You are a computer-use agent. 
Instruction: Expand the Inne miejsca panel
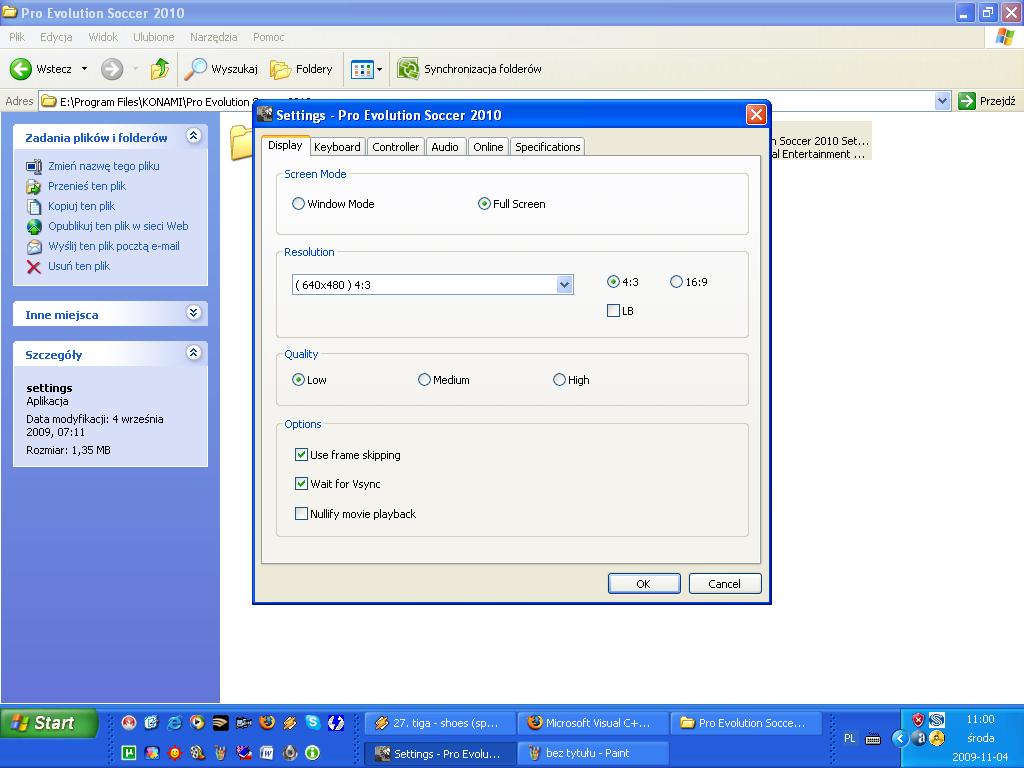(193, 312)
